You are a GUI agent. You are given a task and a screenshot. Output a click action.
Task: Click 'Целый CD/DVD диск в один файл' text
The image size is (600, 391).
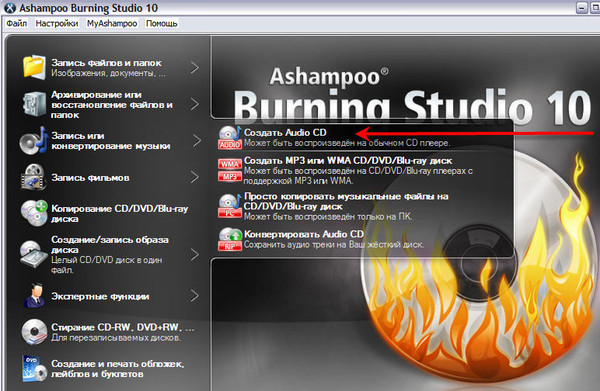tap(106, 265)
